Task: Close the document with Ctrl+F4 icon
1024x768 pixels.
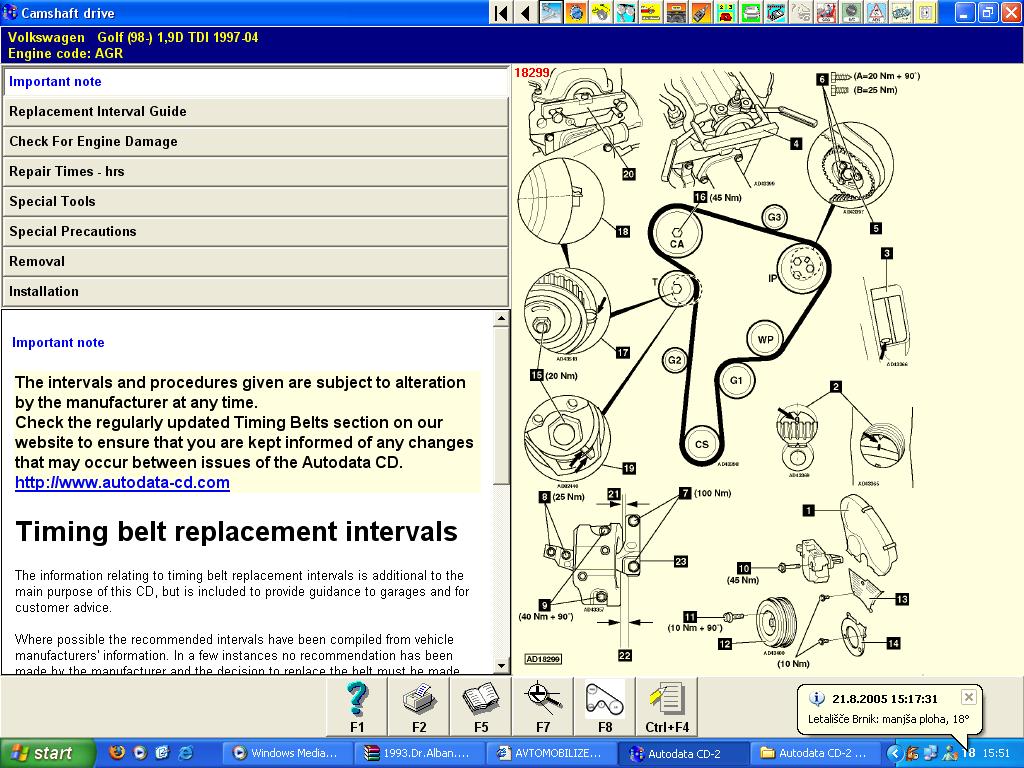Action: [x=667, y=707]
